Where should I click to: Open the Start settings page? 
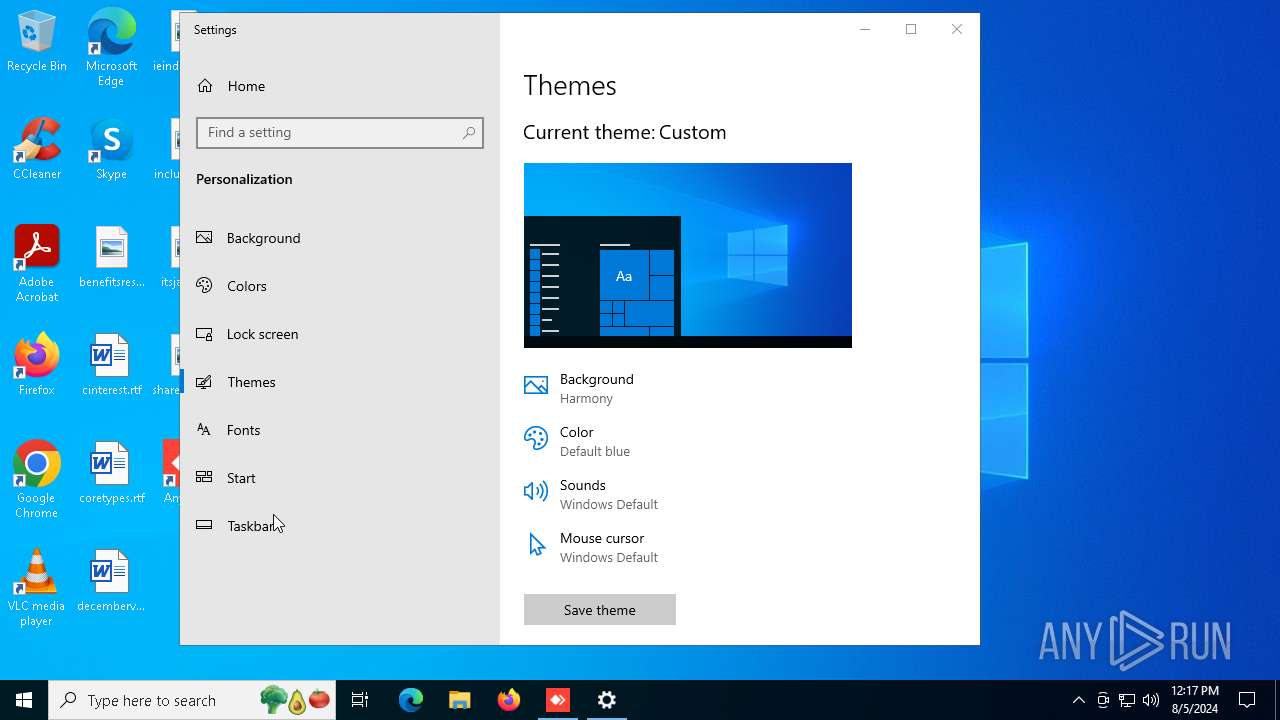(340, 478)
